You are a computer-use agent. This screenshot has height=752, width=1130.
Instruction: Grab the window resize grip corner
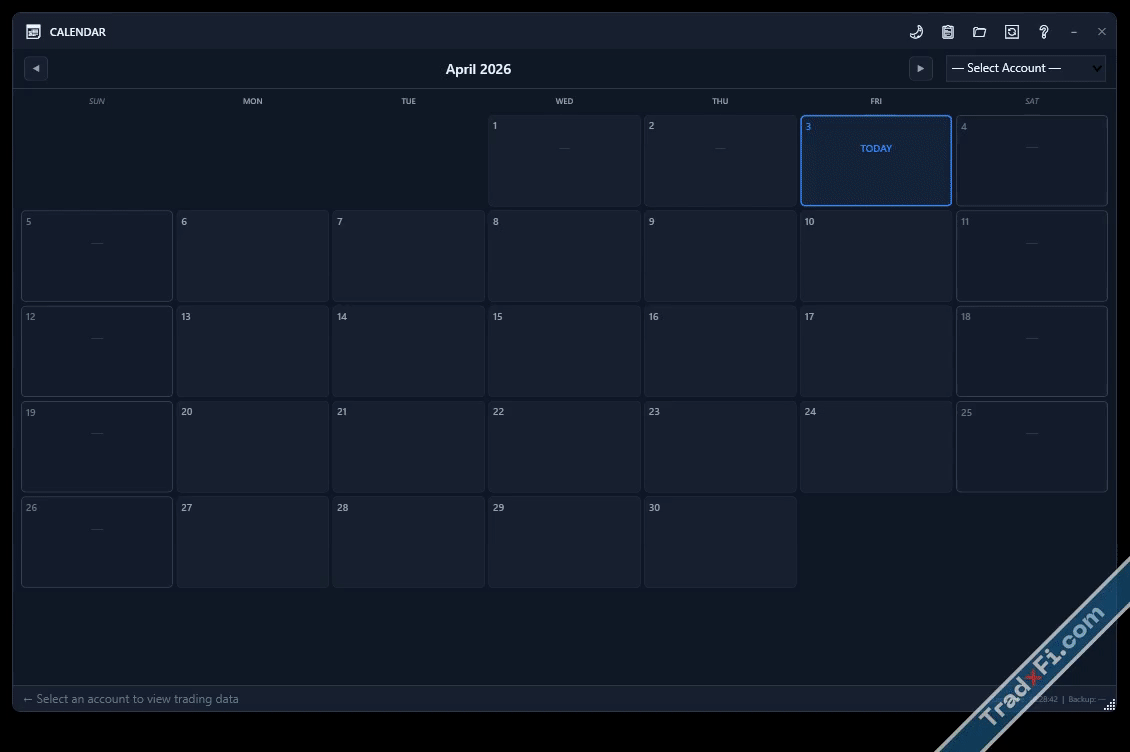pyautogui.click(x=1109, y=705)
